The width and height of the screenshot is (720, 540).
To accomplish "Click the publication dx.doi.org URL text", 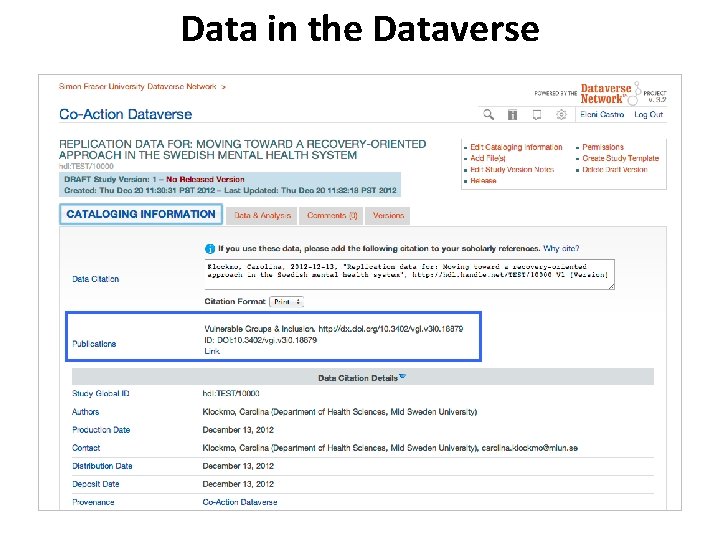I will pyautogui.click(x=391, y=329).
